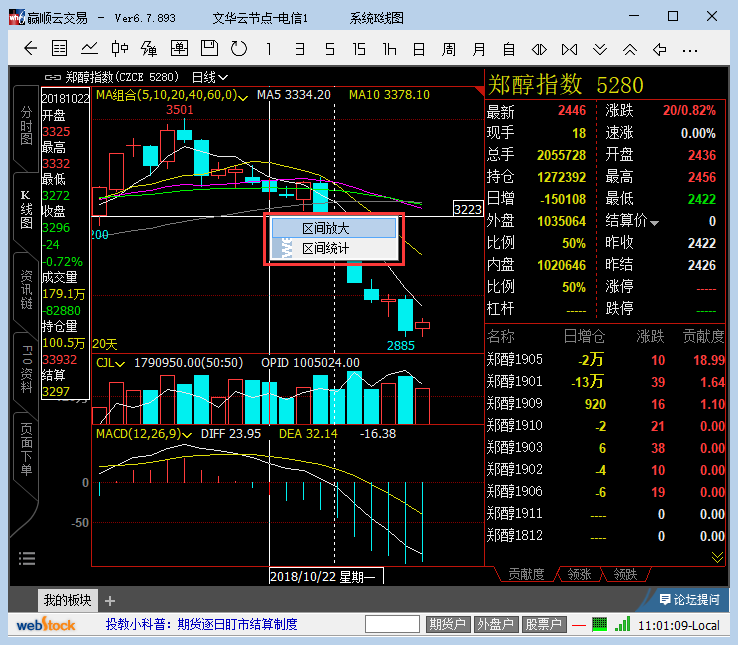Click the double-chevron up toolbar icon
This screenshot has height=645, width=738.
[630, 48]
